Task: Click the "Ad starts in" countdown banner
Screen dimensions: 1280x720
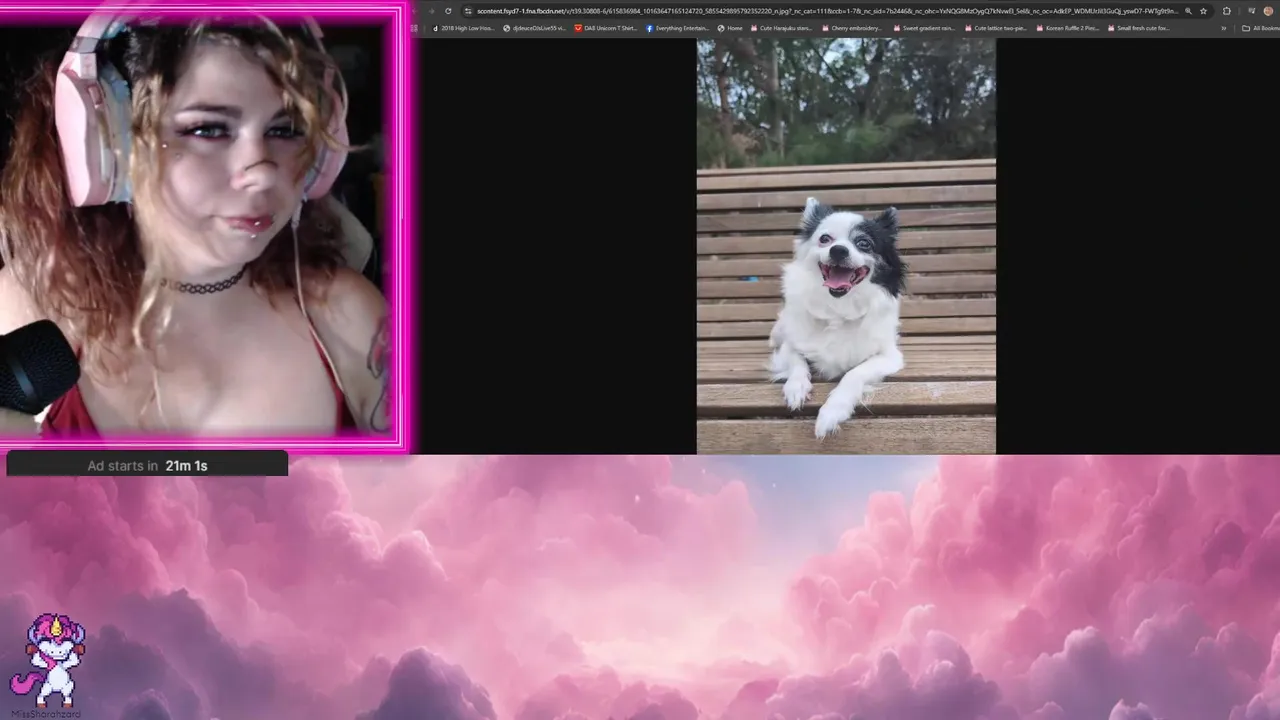Action: [x=147, y=465]
